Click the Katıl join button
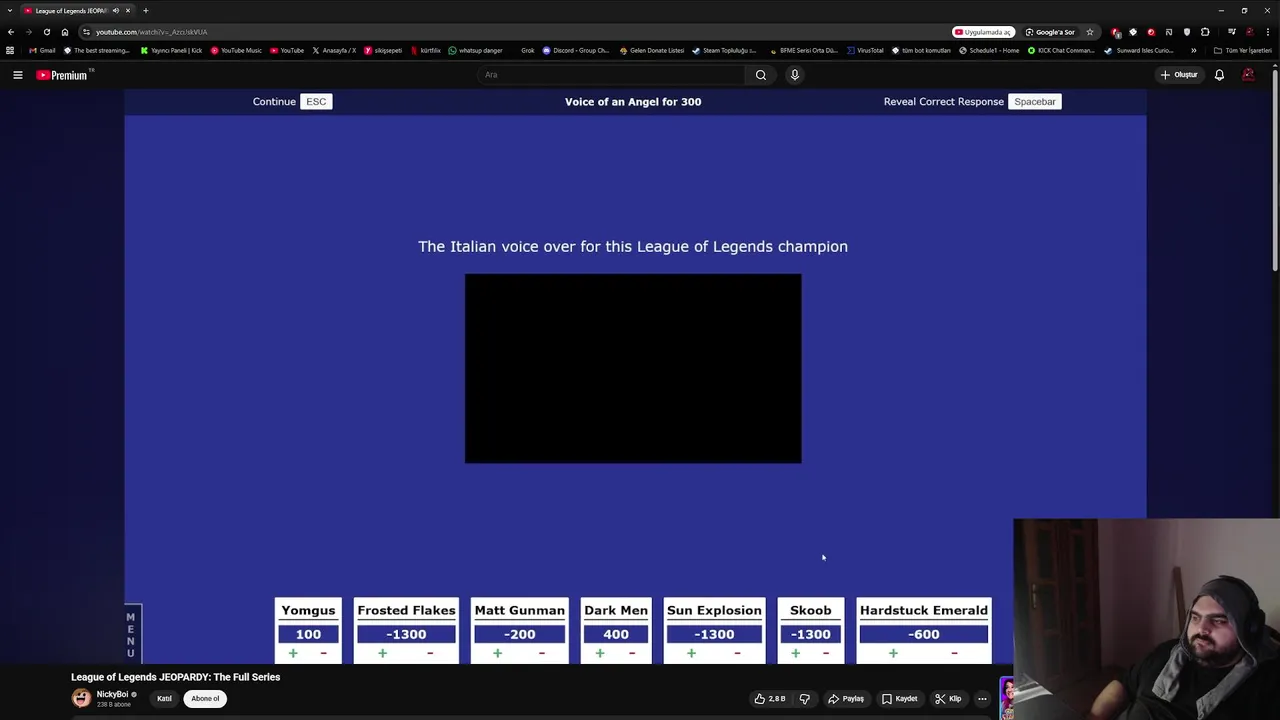Screen dimensions: 1280x720 164,699
